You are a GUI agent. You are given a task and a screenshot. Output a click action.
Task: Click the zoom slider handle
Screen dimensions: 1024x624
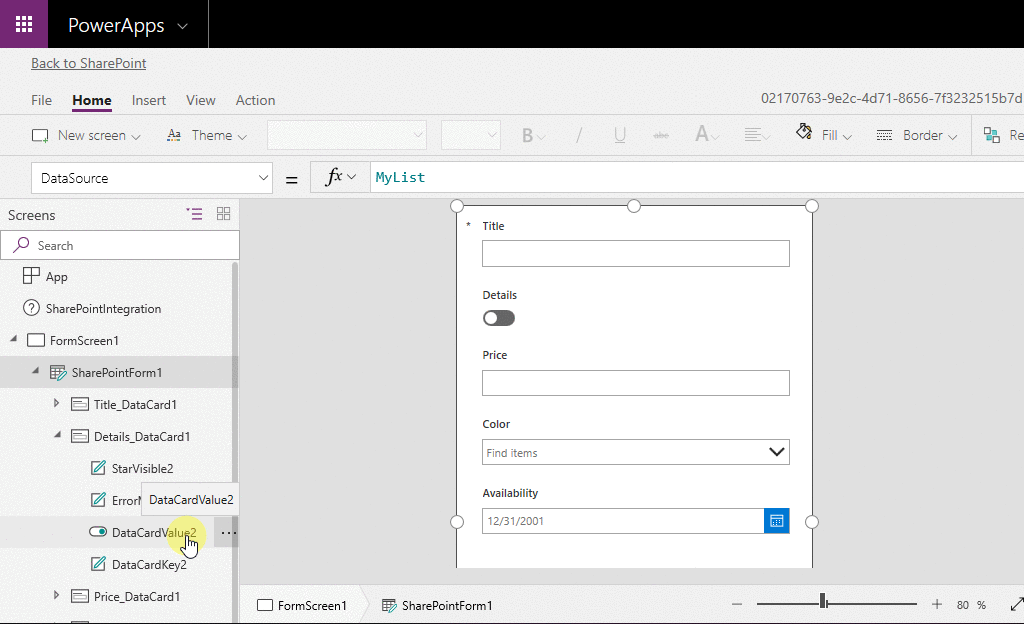click(x=824, y=602)
